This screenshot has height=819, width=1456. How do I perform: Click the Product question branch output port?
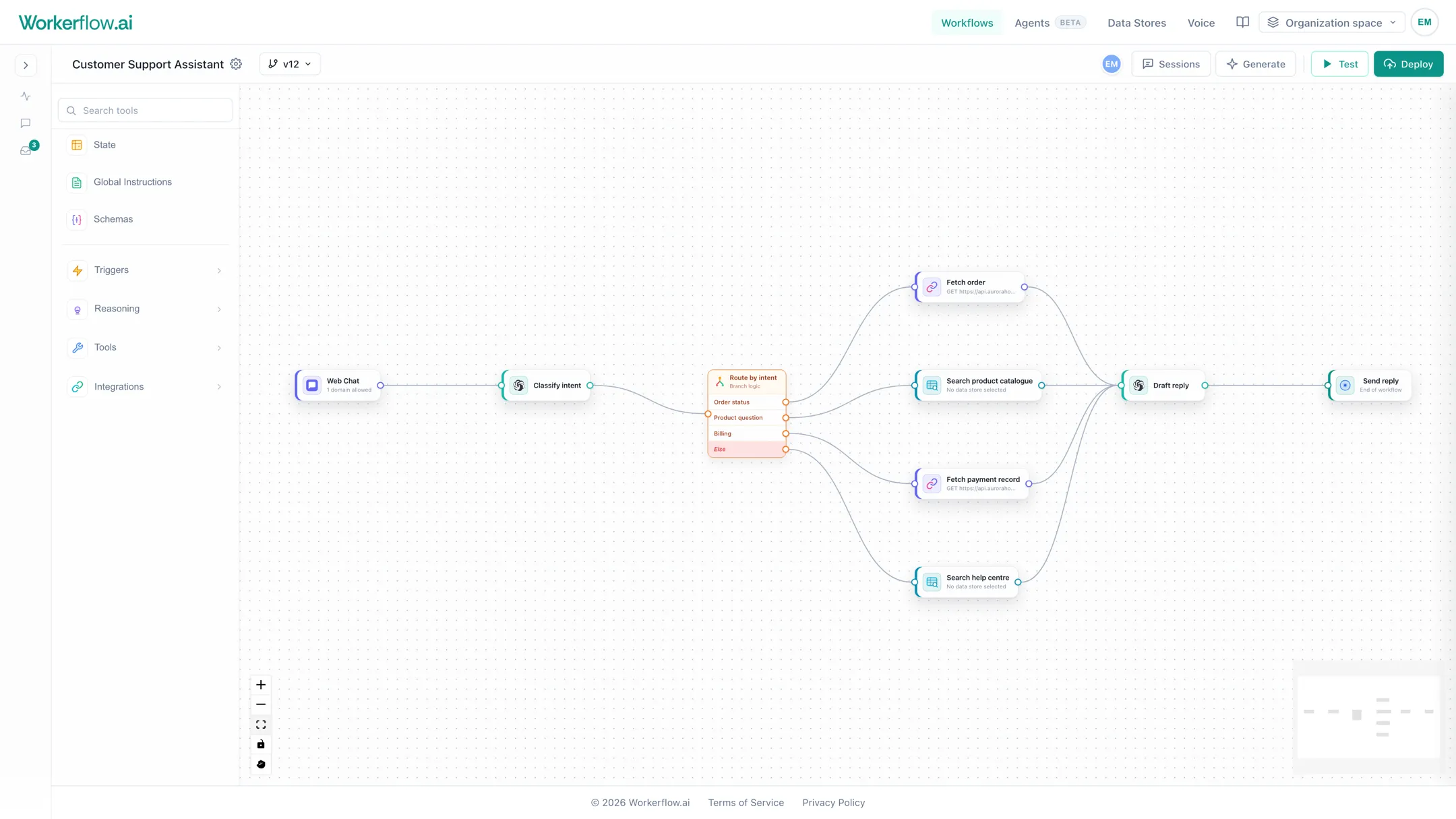pyautogui.click(x=785, y=418)
